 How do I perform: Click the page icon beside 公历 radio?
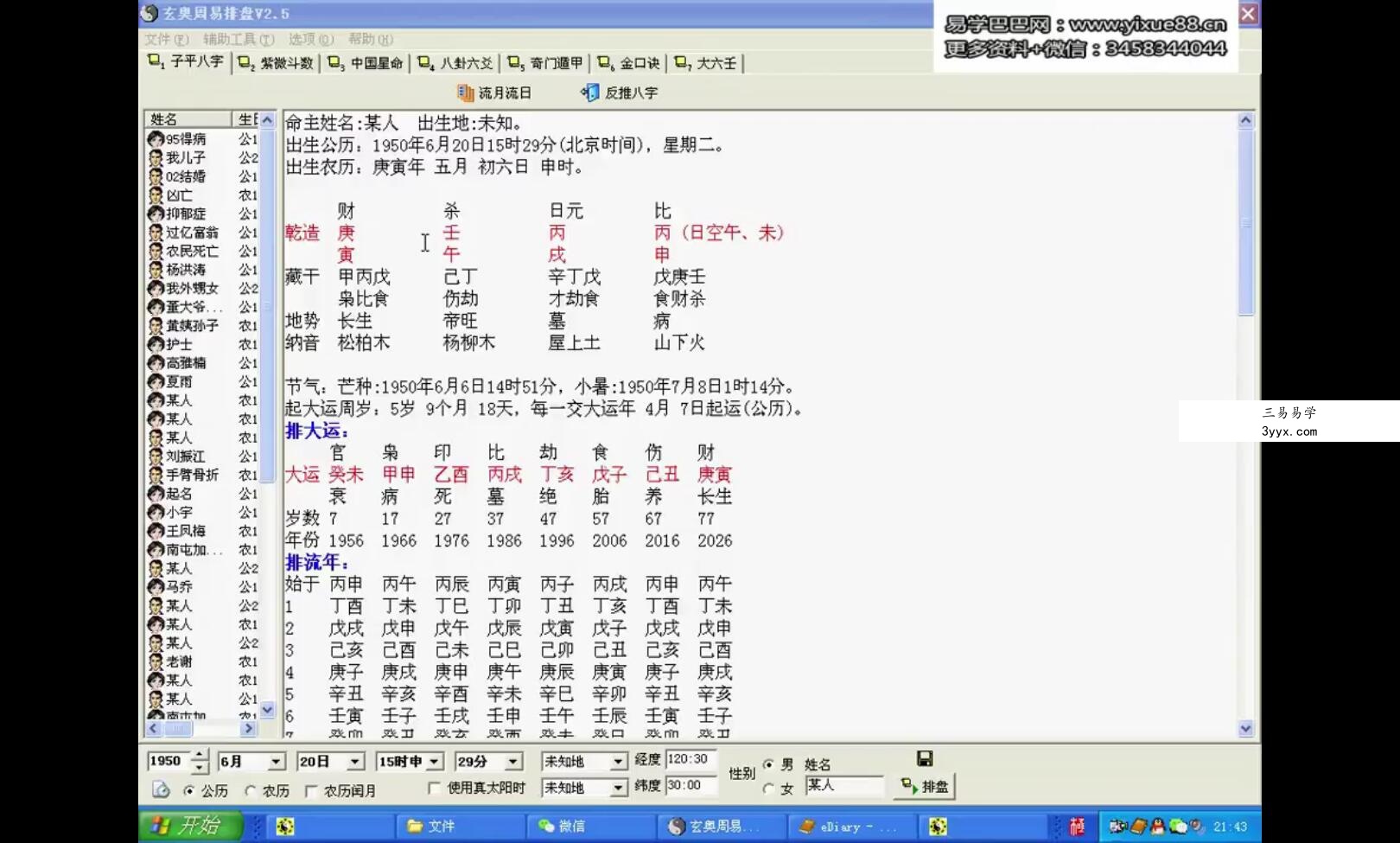pyautogui.click(x=161, y=789)
